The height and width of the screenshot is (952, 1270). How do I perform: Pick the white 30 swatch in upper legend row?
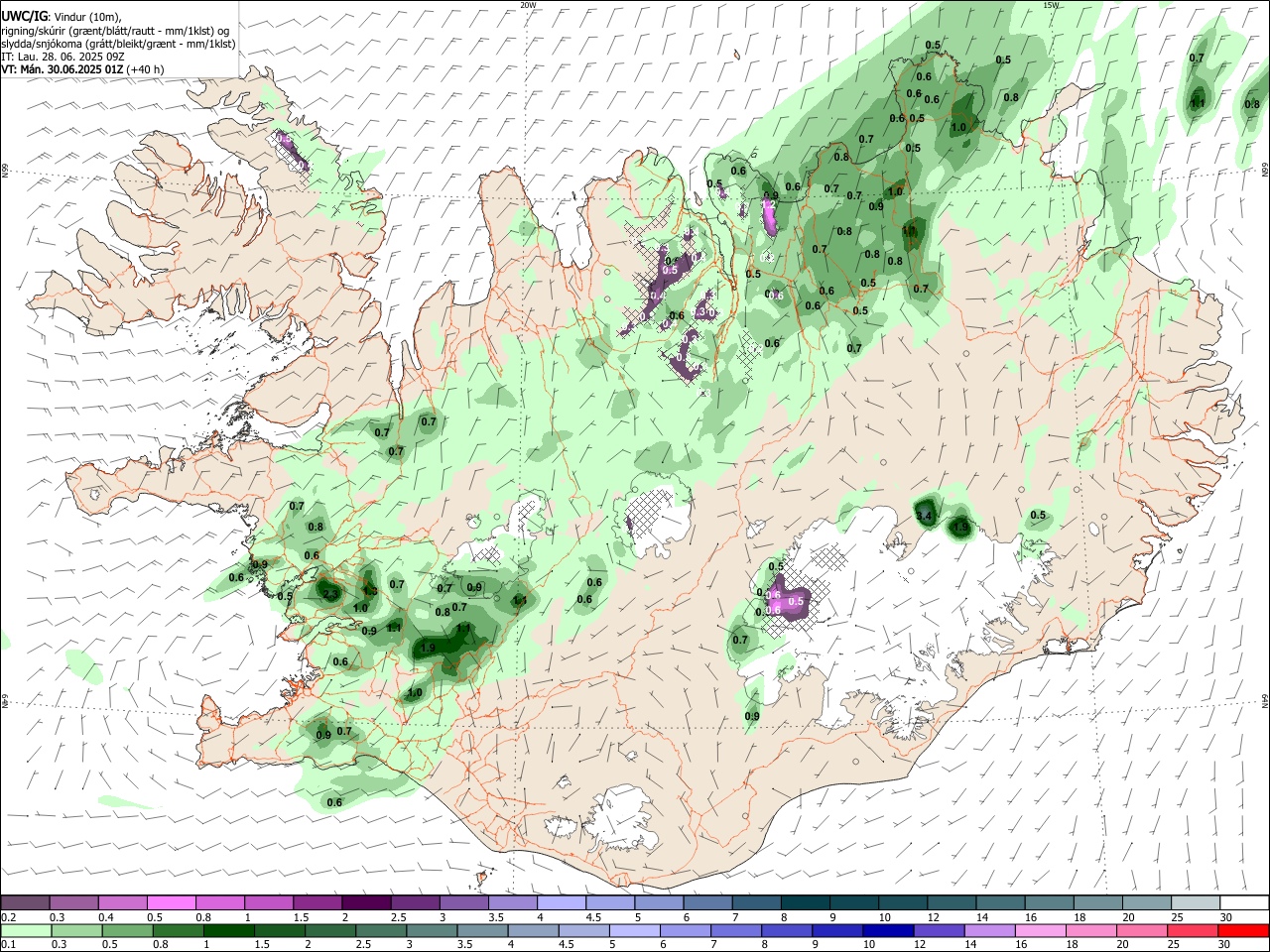(1244, 902)
